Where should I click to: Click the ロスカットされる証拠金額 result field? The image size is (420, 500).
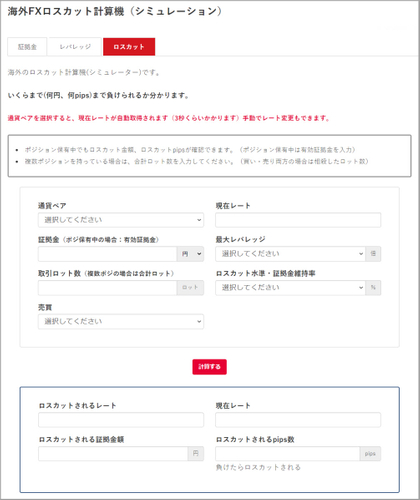pyautogui.click(x=113, y=454)
